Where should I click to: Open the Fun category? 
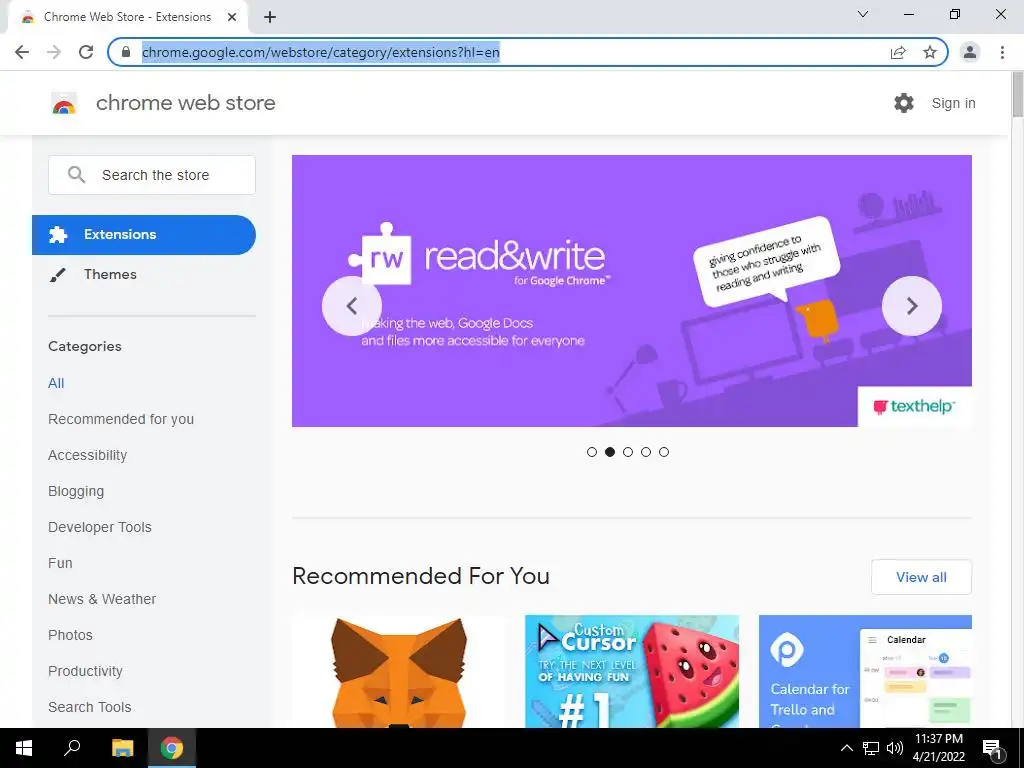pyautogui.click(x=60, y=563)
